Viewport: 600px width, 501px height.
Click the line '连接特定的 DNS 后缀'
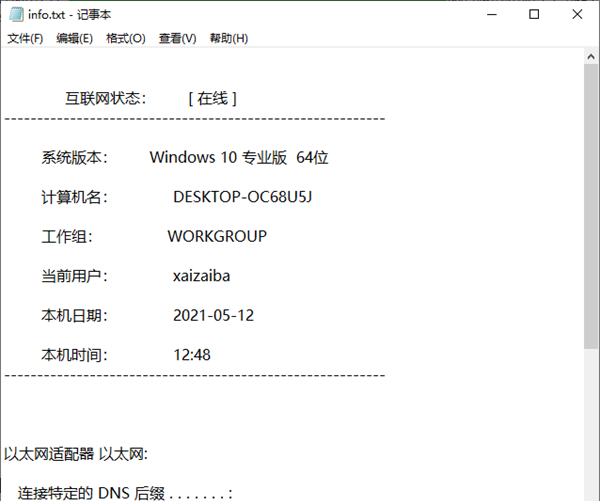point(91,493)
